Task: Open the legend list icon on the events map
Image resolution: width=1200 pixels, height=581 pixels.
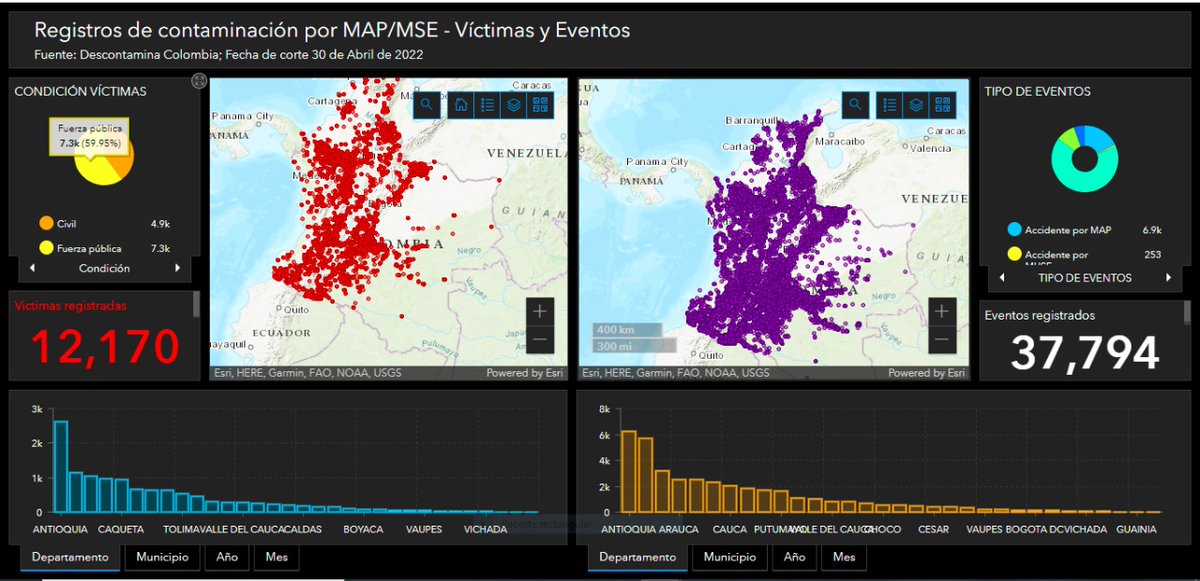Action: tap(890, 104)
